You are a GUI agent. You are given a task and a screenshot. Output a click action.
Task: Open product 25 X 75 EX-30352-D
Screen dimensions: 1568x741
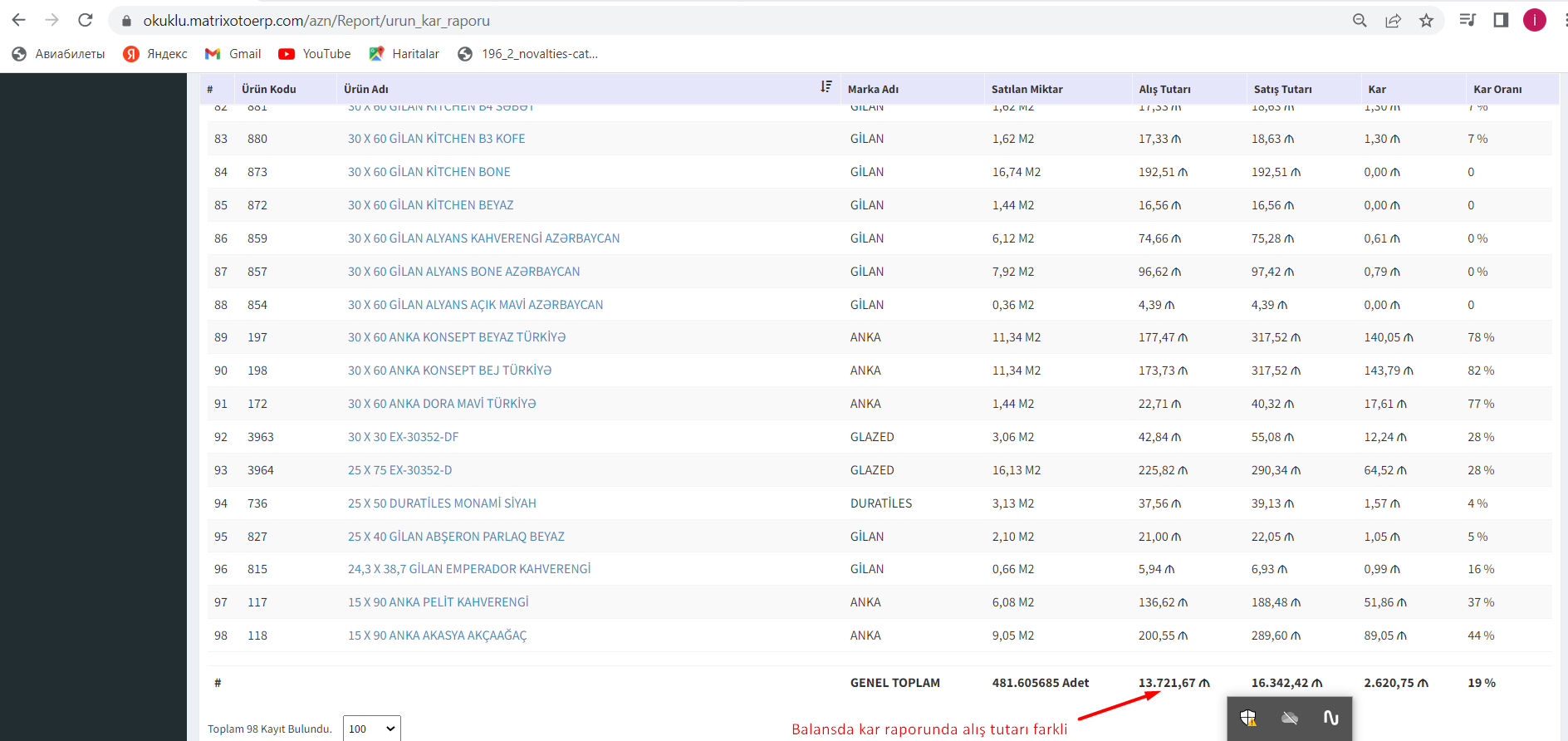[x=399, y=470]
